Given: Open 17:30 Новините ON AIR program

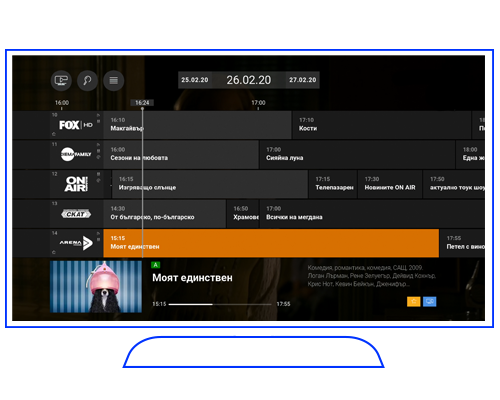Looking at the screenshot, I should pyautogui.click(x=390, y=184).
